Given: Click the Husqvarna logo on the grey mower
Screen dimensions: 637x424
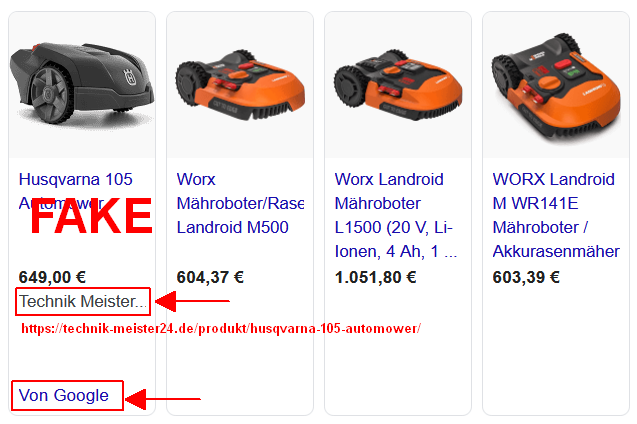Looking at the screenshot, I should (130, 77).
